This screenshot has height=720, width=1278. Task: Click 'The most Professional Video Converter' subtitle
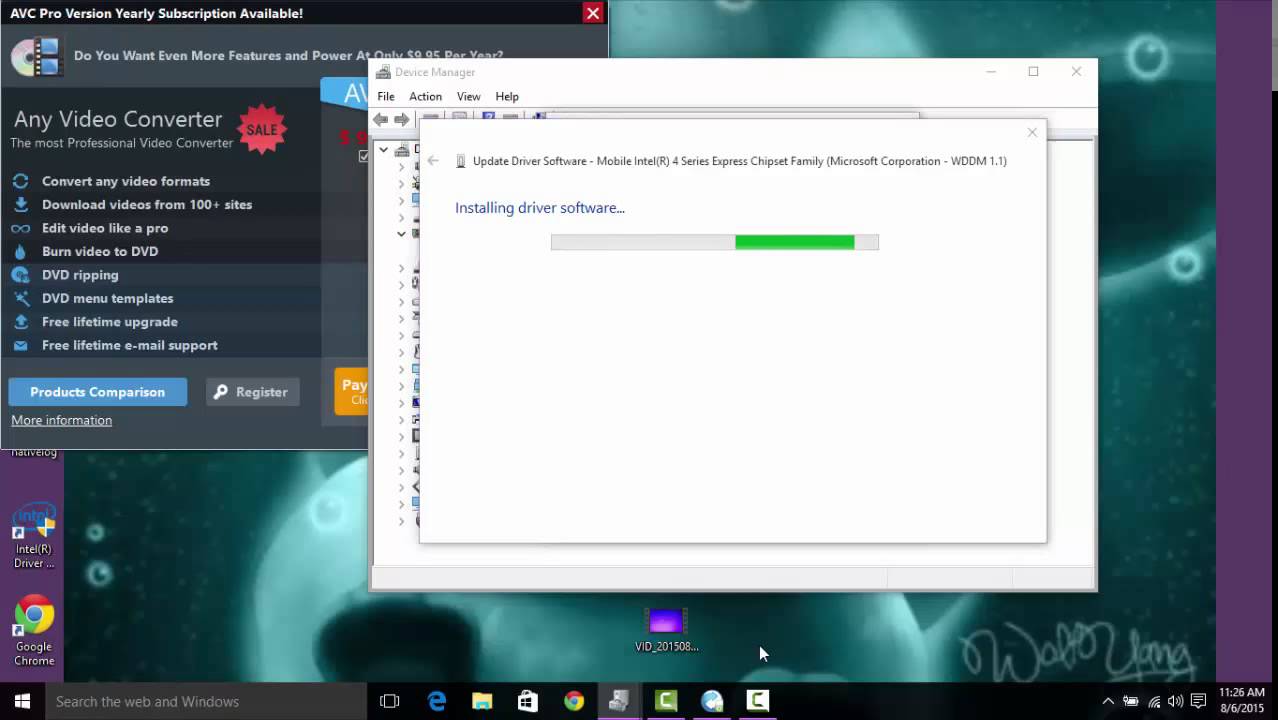pos(122,143)
